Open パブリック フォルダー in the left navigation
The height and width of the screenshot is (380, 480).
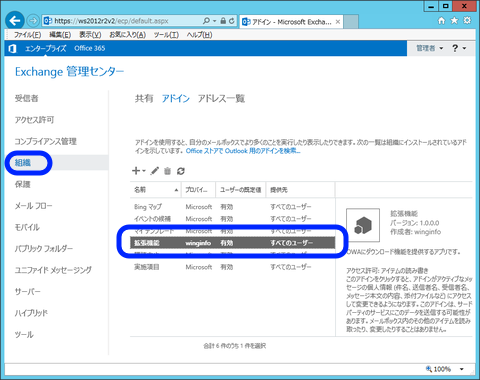[44, 248]
